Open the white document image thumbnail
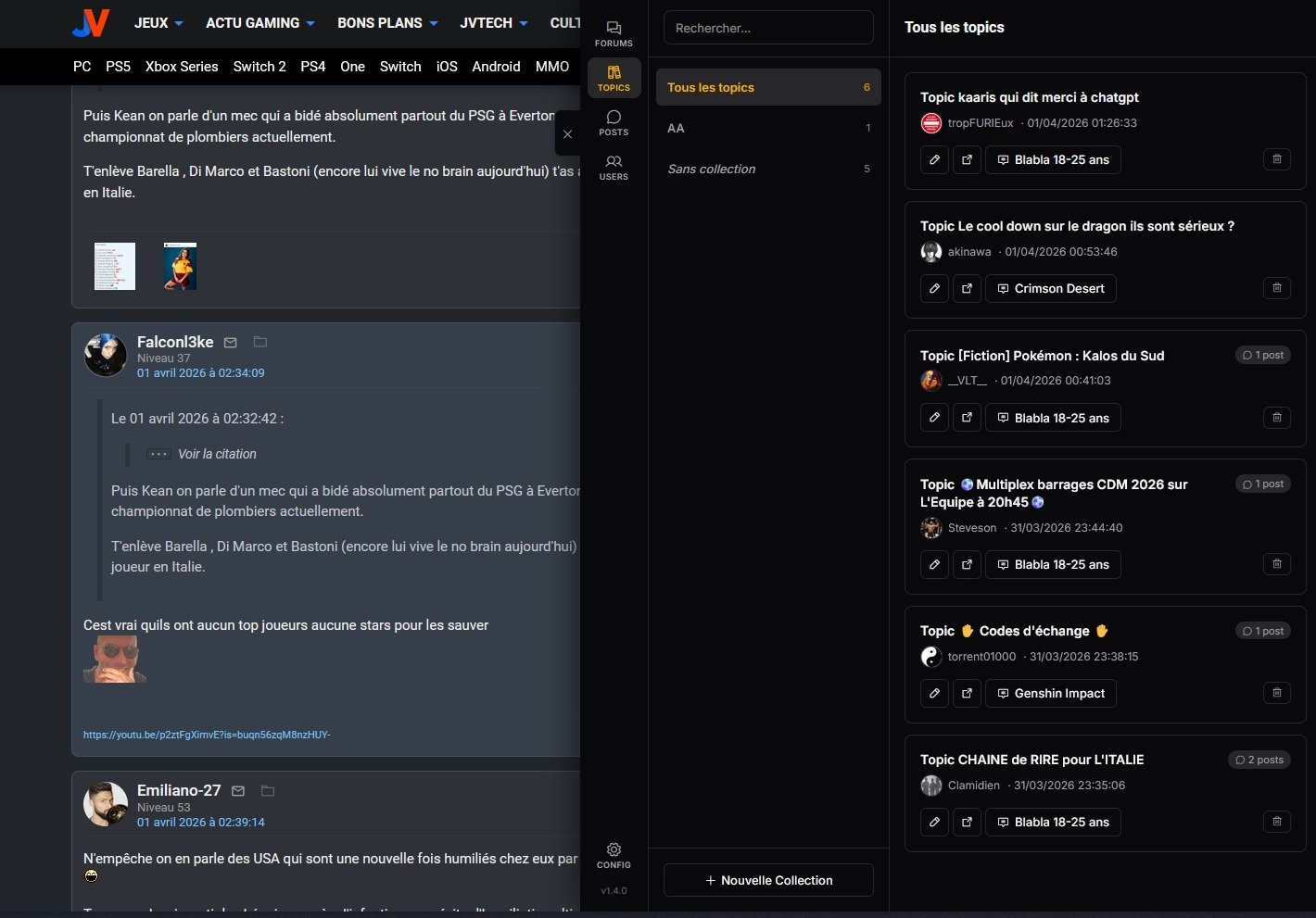The image size is (1316, 918). [115, 266]
